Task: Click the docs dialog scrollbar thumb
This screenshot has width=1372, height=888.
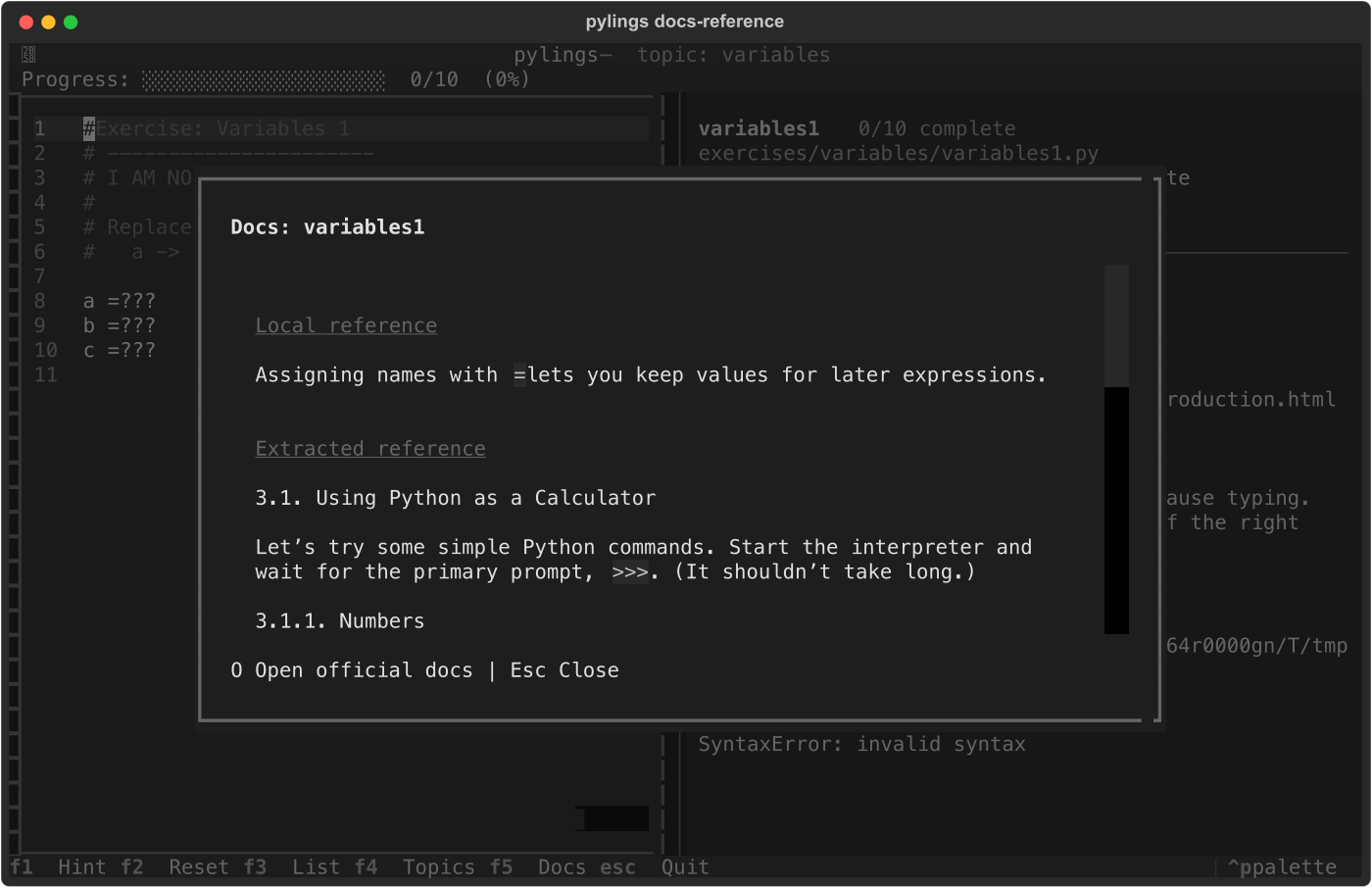Action: [1116, 325]
